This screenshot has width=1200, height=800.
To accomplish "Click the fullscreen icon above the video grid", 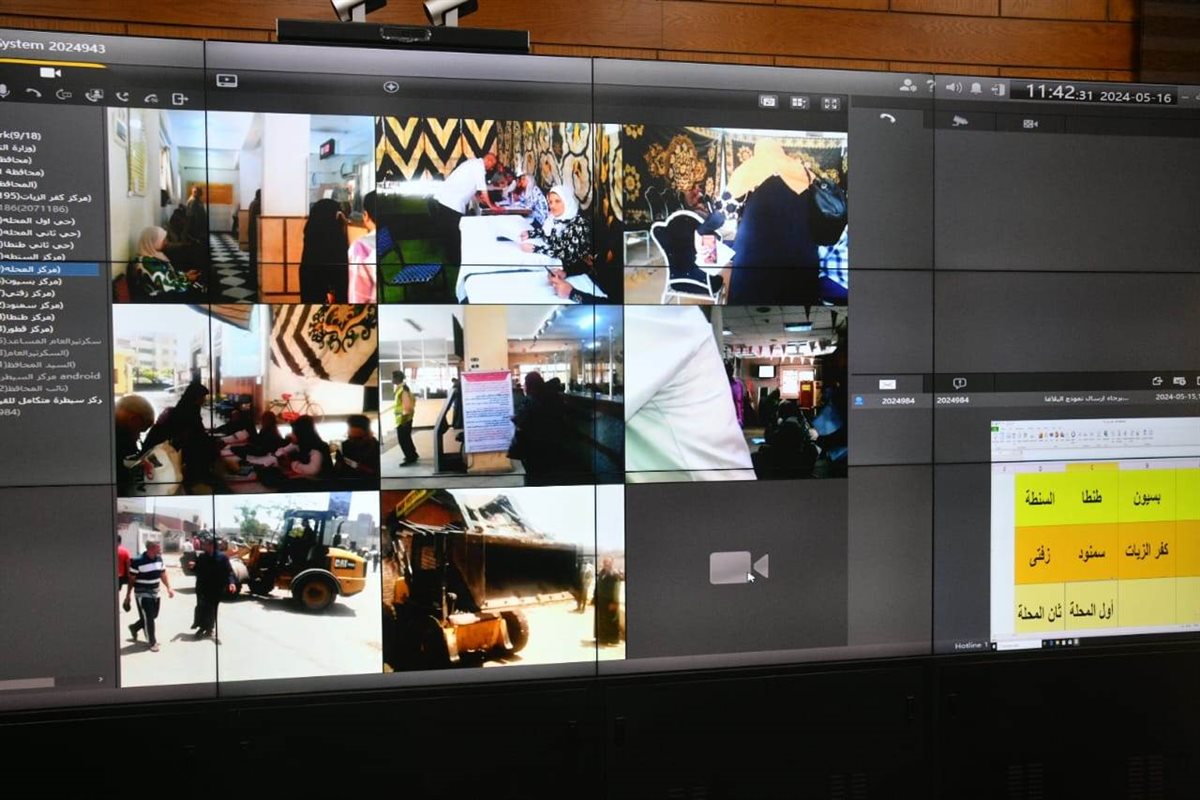I will pos(831,102).
